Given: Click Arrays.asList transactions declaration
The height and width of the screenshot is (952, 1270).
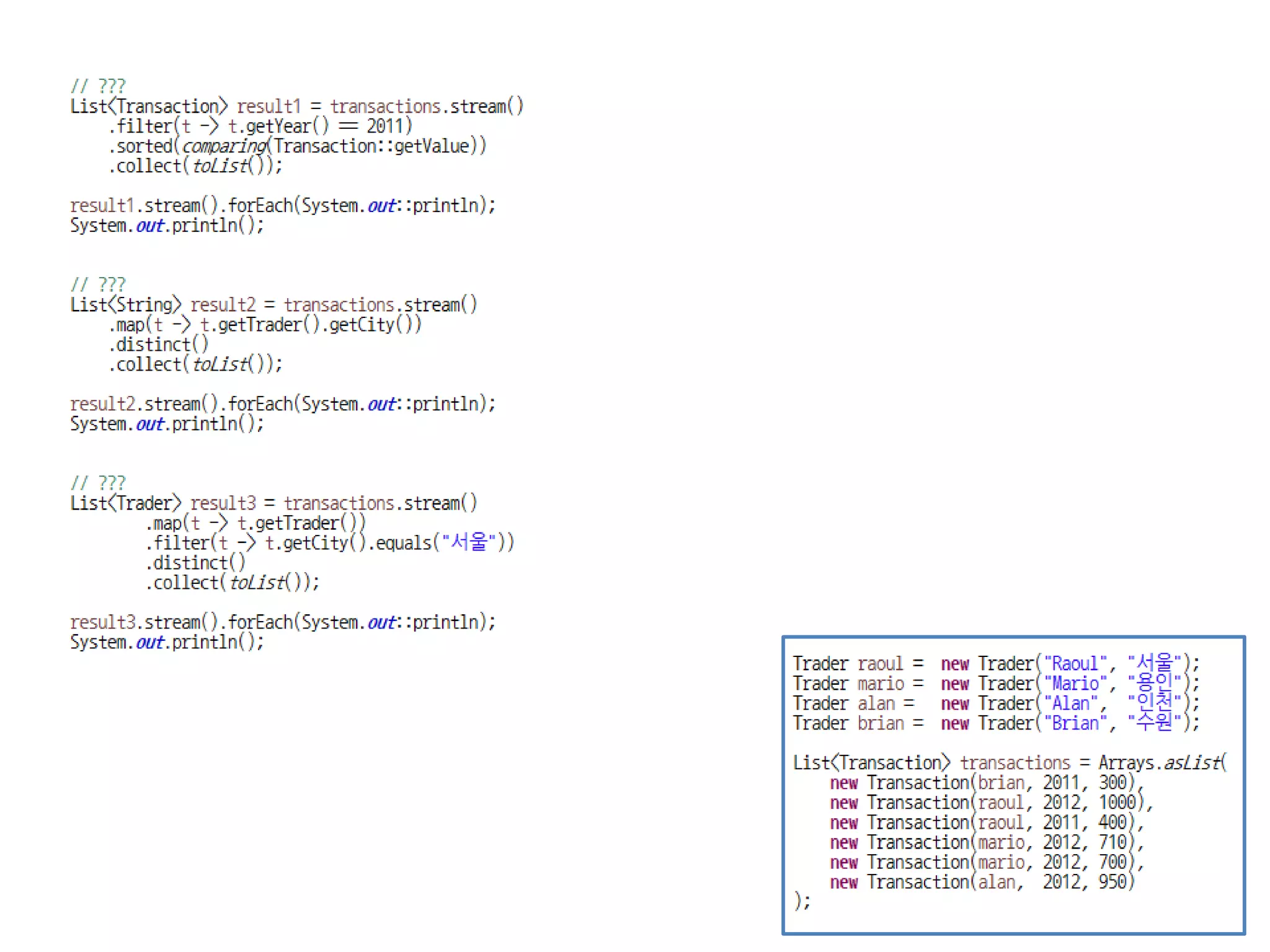Looking at the screenshot, I should coord(1010,763).
